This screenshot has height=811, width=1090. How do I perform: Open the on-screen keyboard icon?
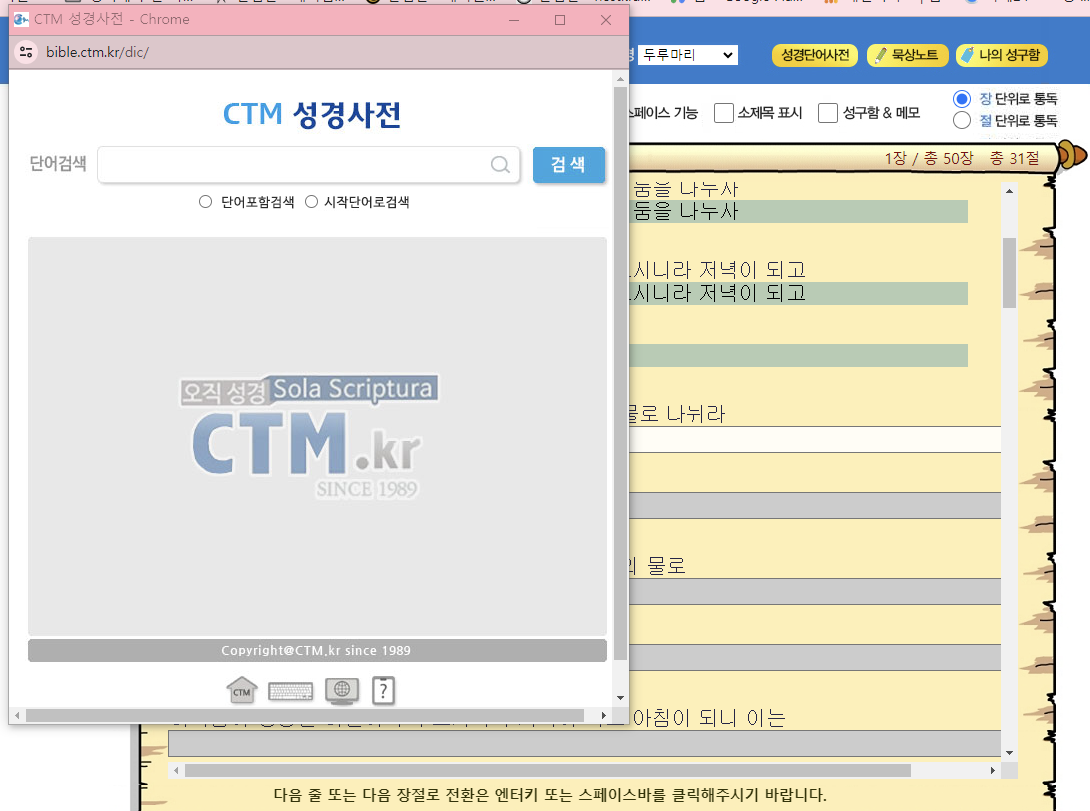(x=291, y=691)
